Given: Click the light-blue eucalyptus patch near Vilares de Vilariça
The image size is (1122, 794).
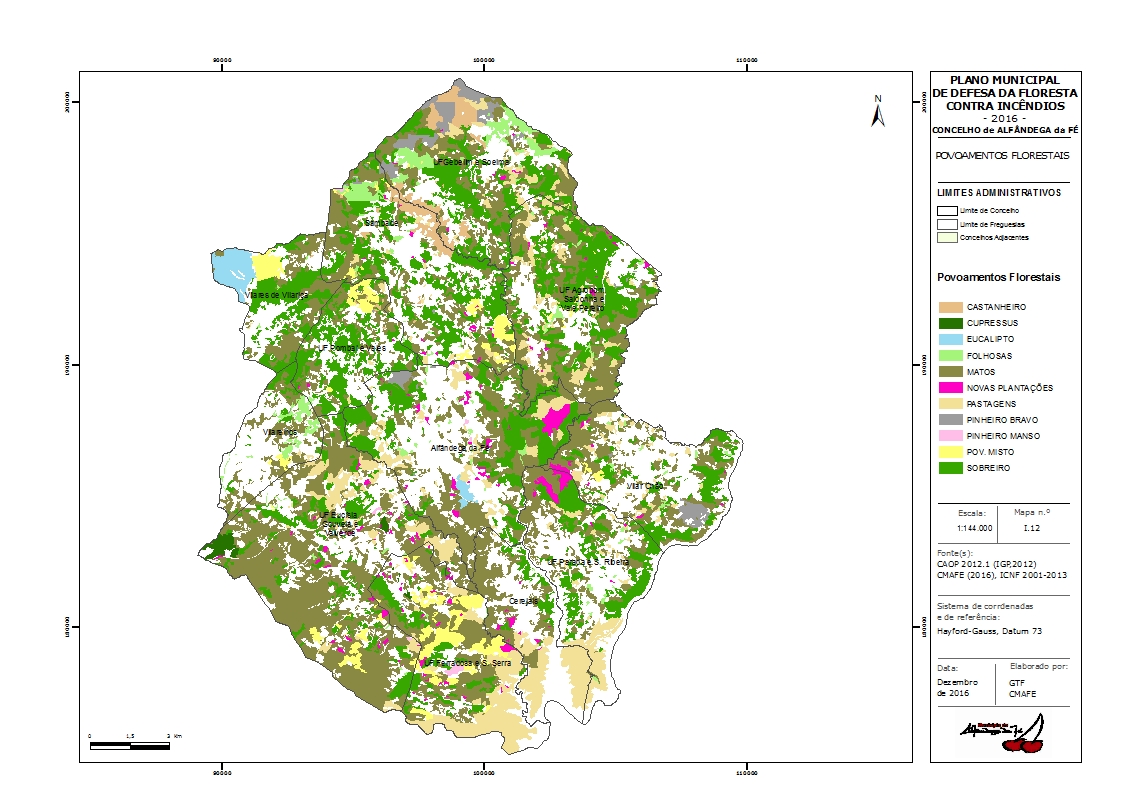Looking at the screenshot, I should click(x=232, y=268).
